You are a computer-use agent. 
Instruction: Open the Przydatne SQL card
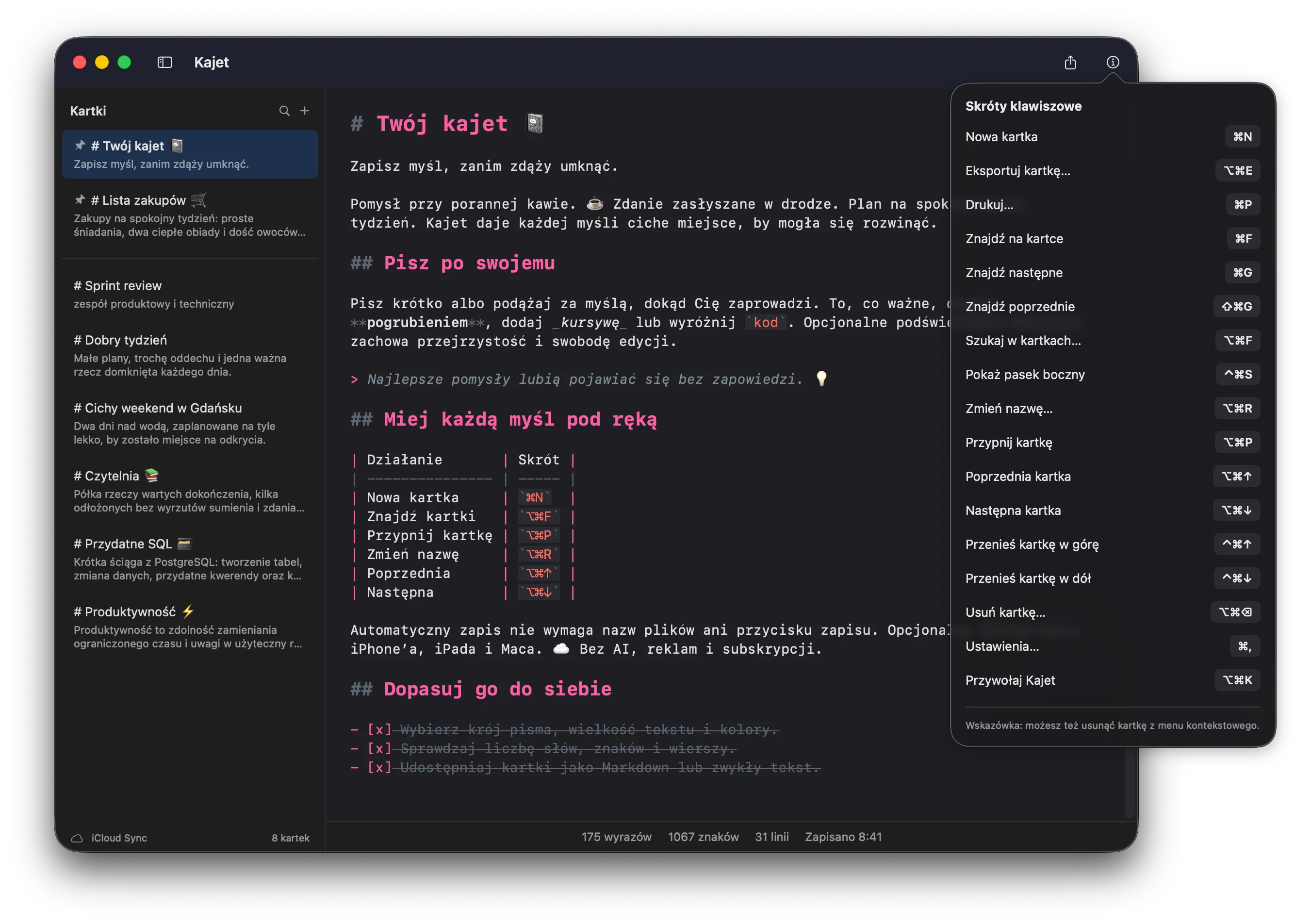190,559
